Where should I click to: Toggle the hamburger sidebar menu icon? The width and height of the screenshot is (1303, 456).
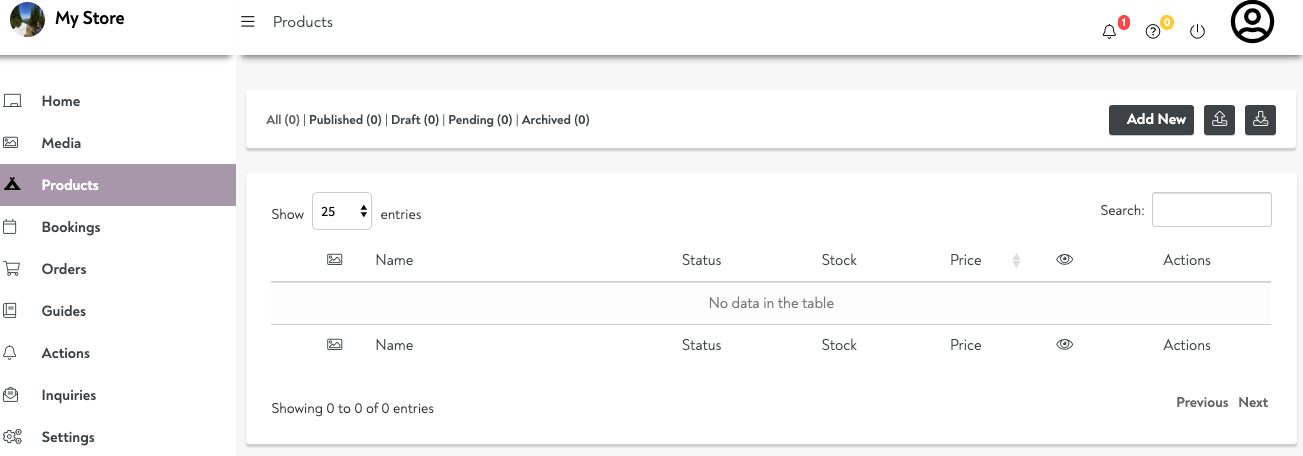click(248, 22)
